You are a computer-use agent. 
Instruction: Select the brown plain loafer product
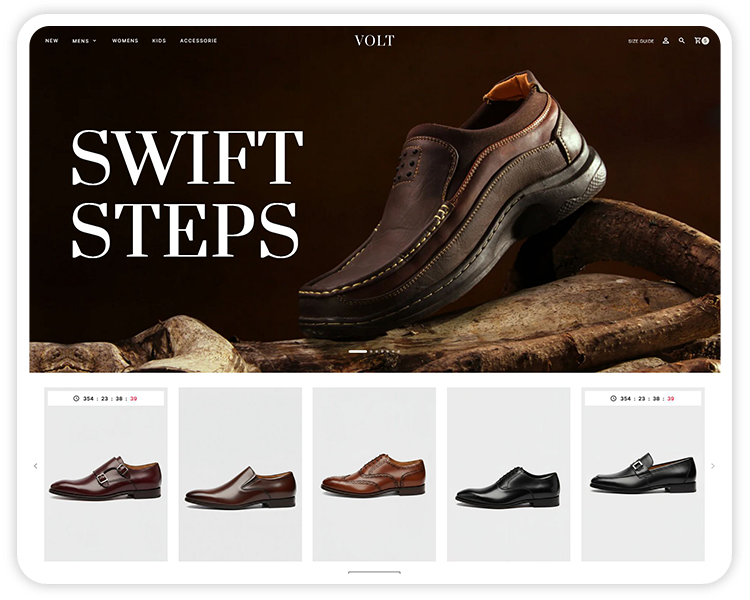(x=240, y=488)
